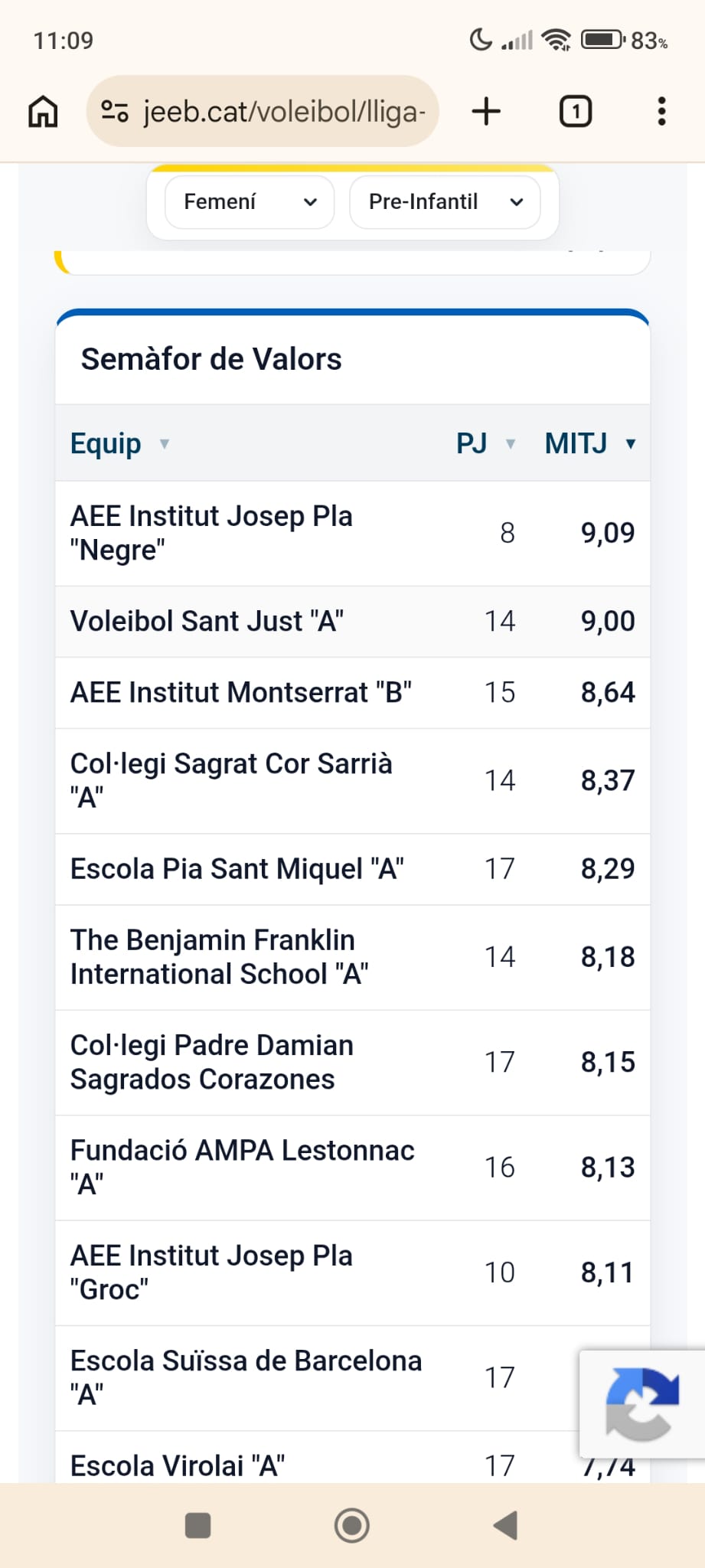Open the Pre-Infantil category dropdown
Image resolution: width=705 pixels, height=1568 pixels.
pos(445,202)
